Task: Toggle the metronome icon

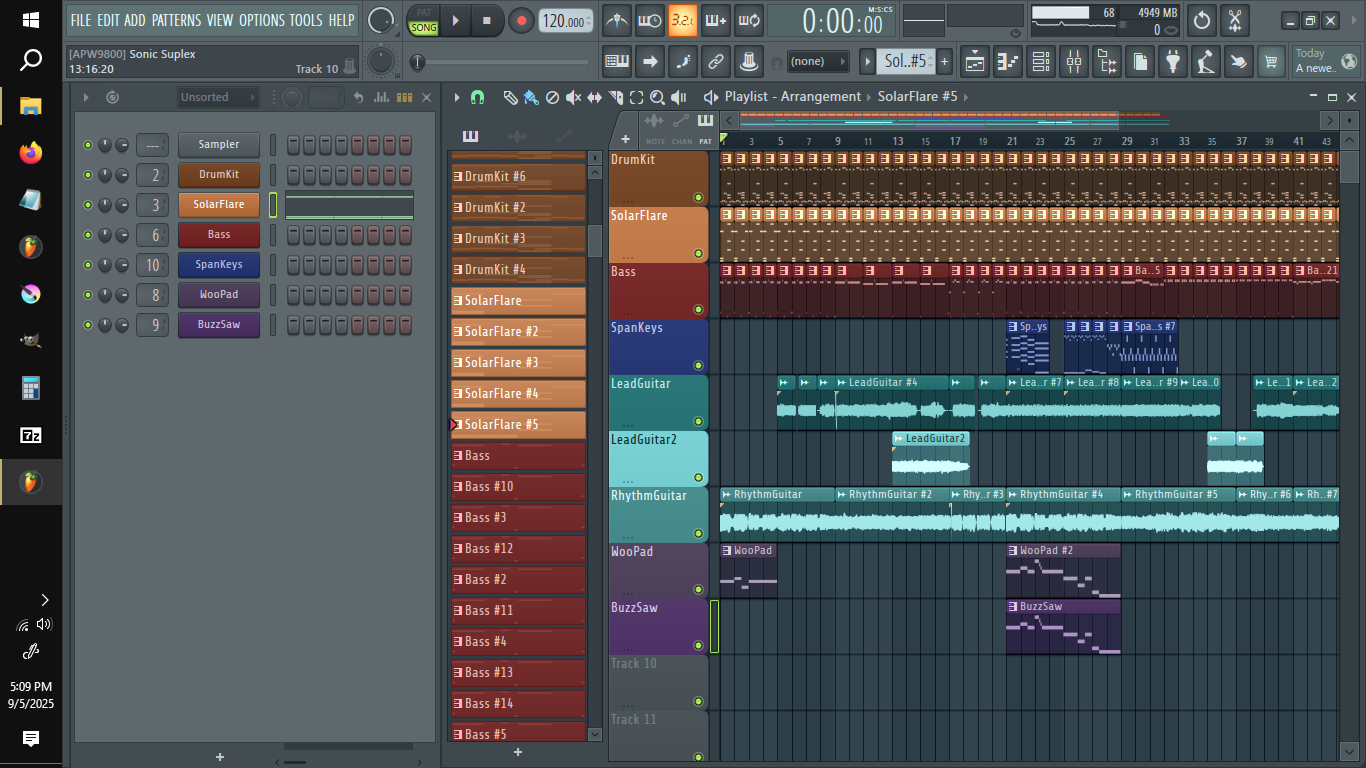Action: point(618,20)
